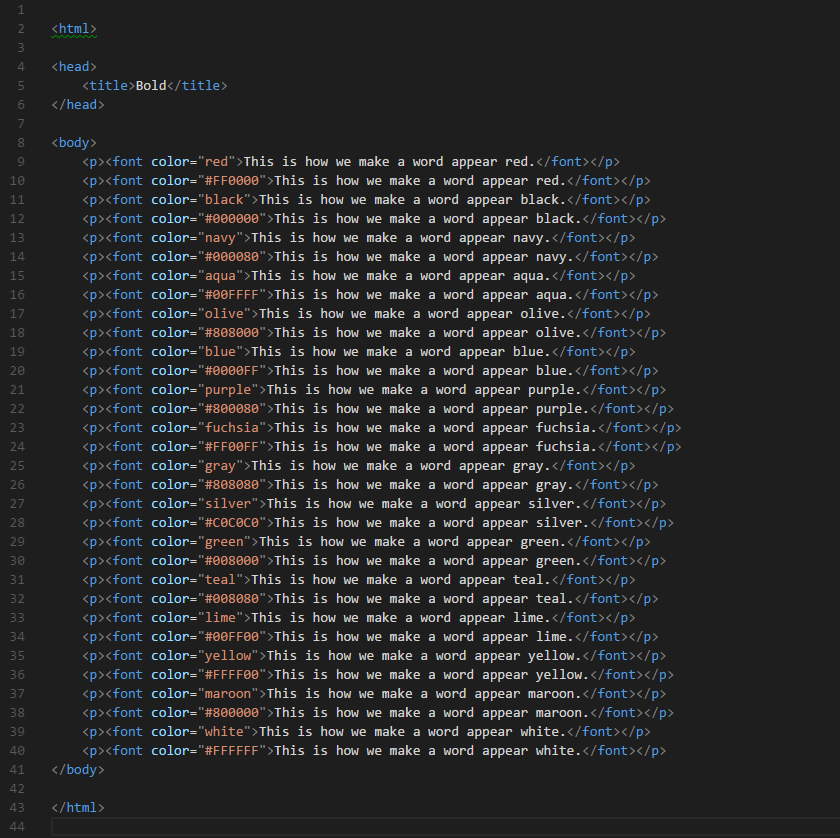The height and width of the screenshot is (838, 840).
Task: Click line number 31 in the gutter
Action: (x=17, y=580)
